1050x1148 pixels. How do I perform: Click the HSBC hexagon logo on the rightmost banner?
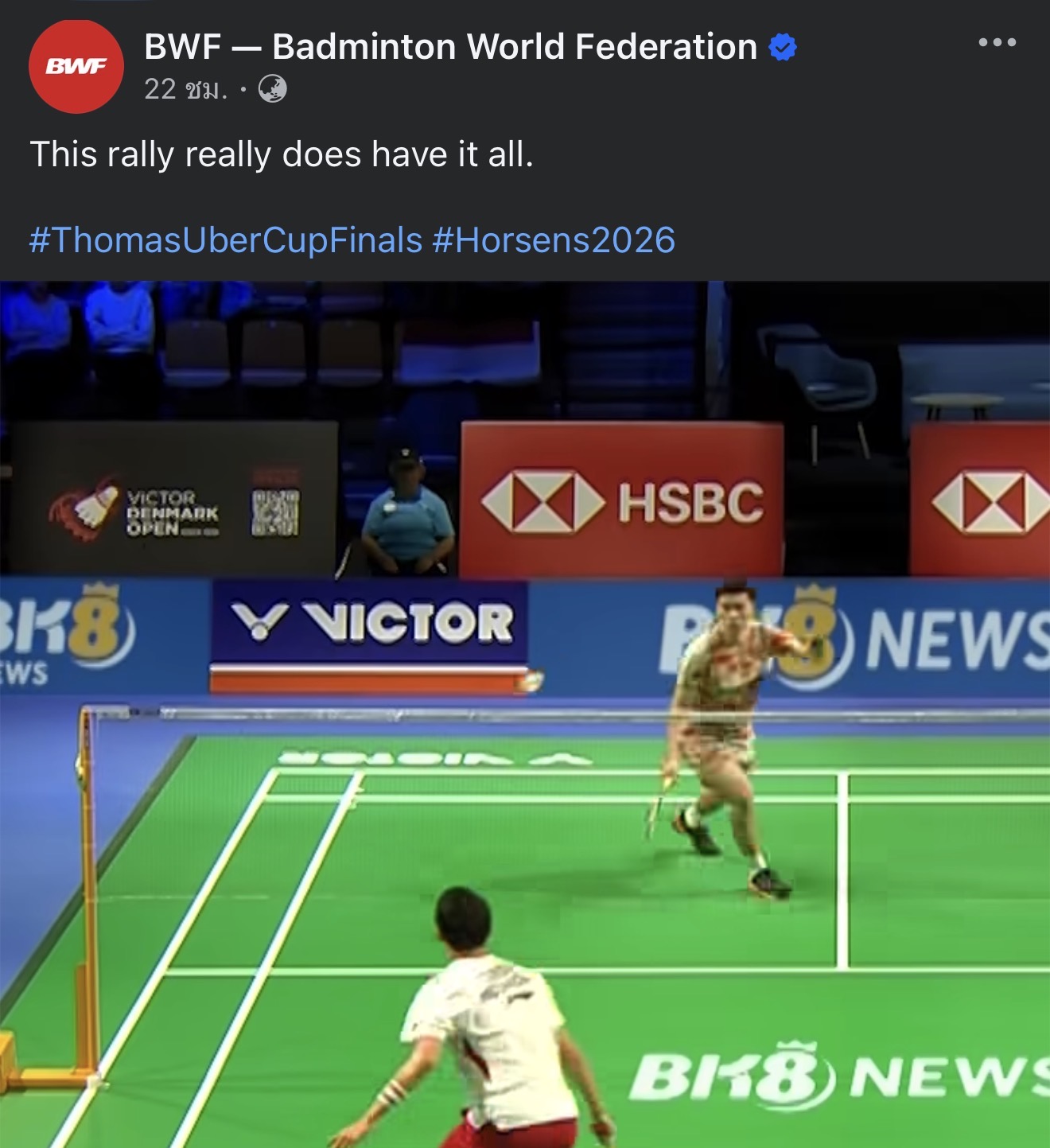991,503
